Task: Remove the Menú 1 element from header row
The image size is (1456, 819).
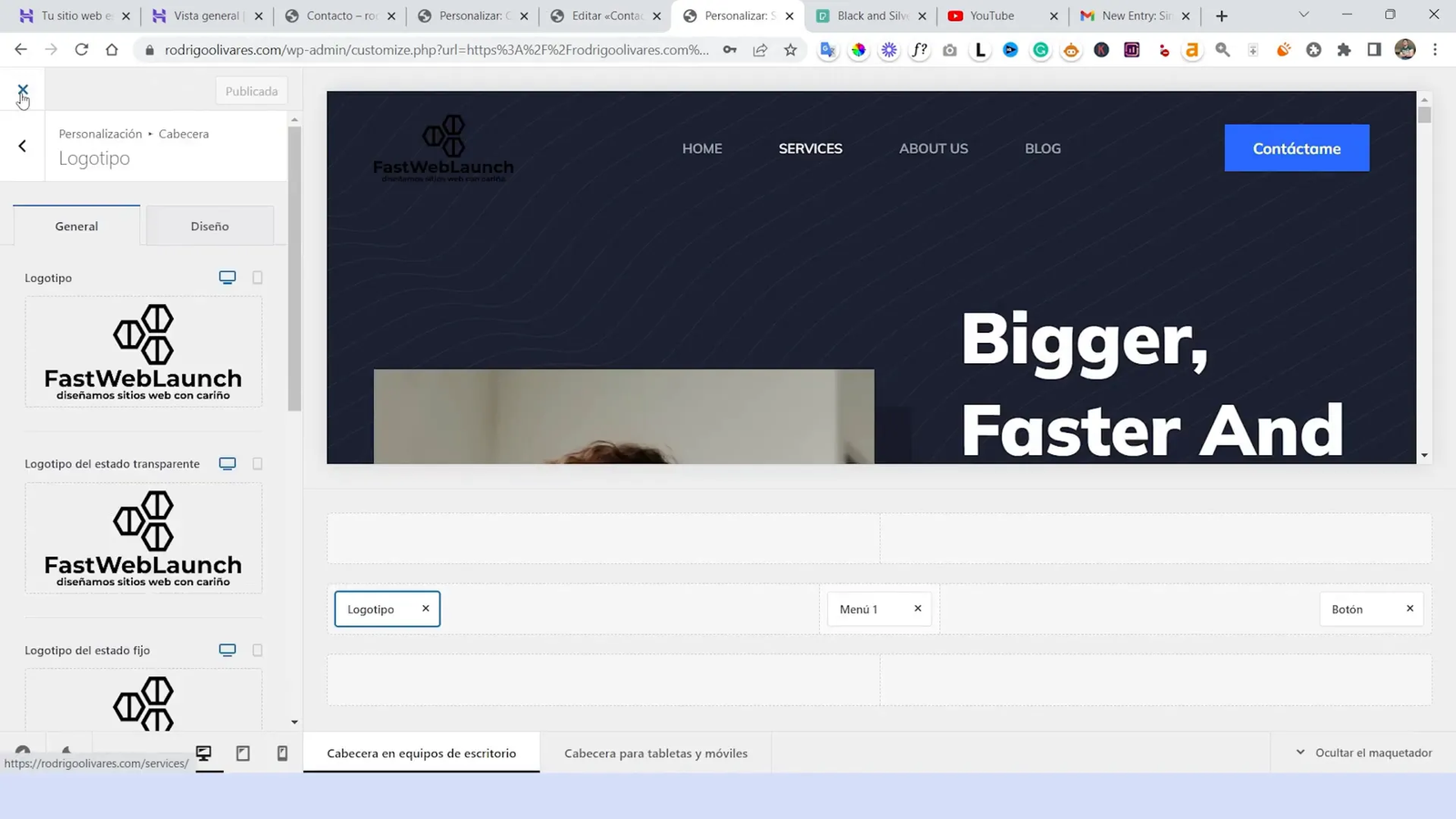Action: click(x=917, y=609)
